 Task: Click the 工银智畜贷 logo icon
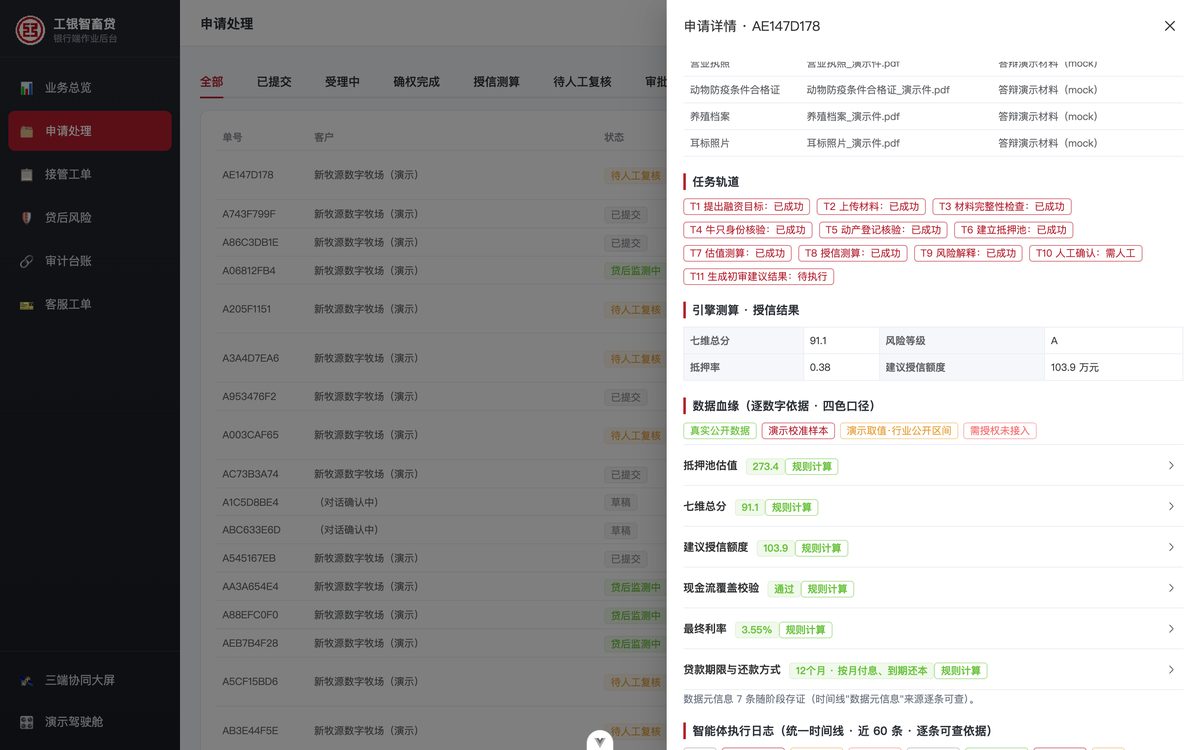coord(30,30)
